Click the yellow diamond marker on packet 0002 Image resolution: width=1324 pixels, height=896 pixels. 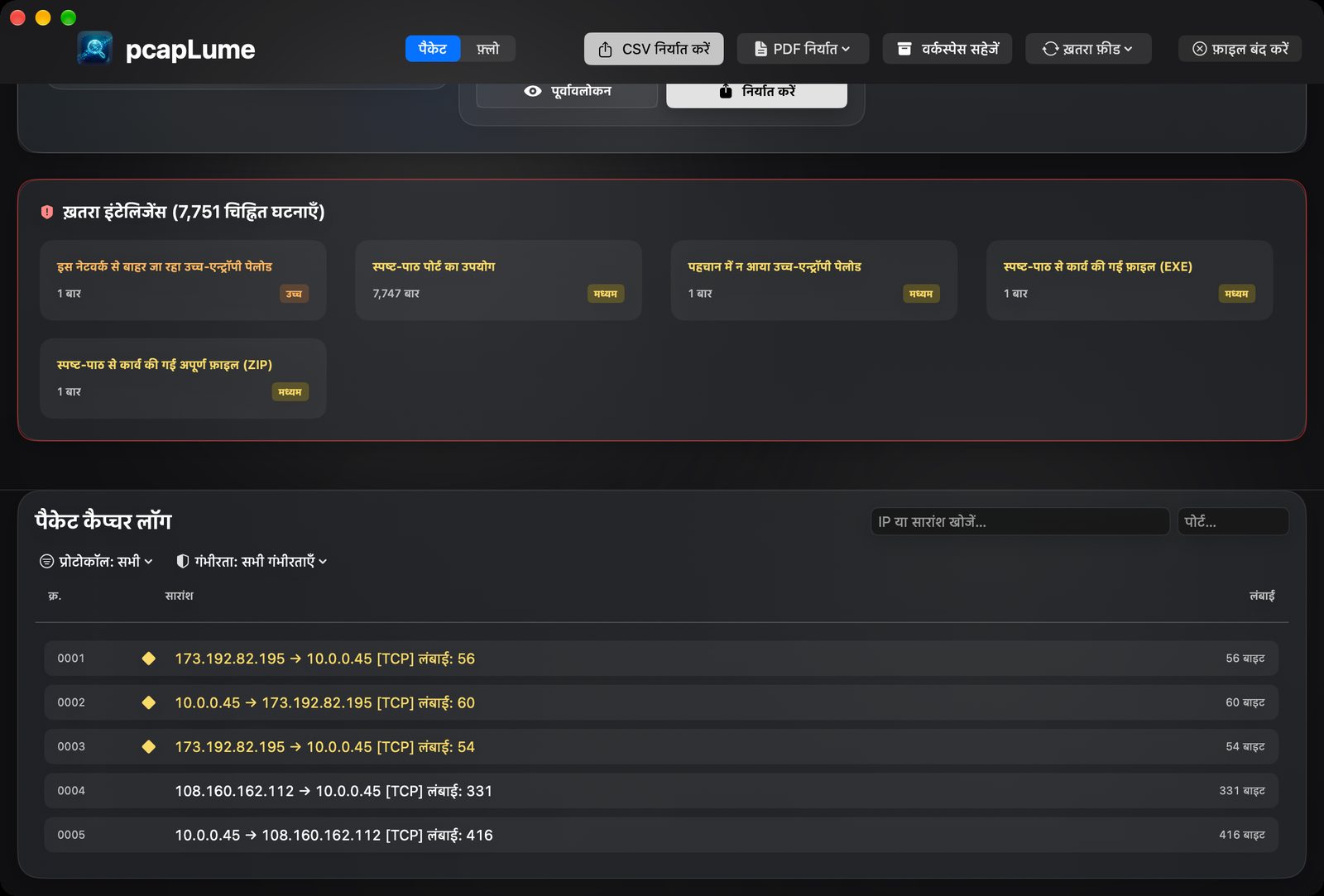(149, 702)
